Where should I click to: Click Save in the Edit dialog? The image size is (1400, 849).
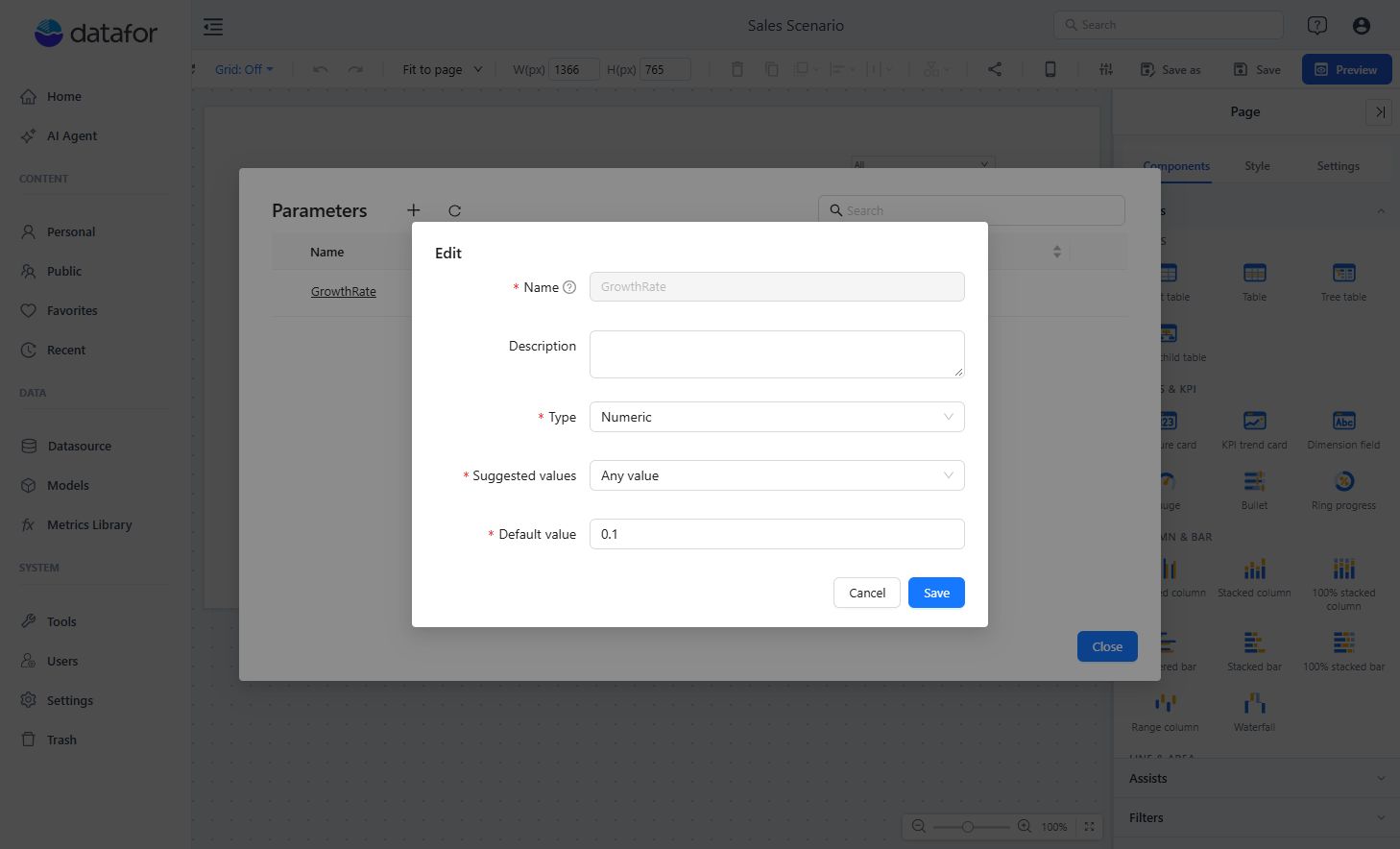(x=936, y=593)
